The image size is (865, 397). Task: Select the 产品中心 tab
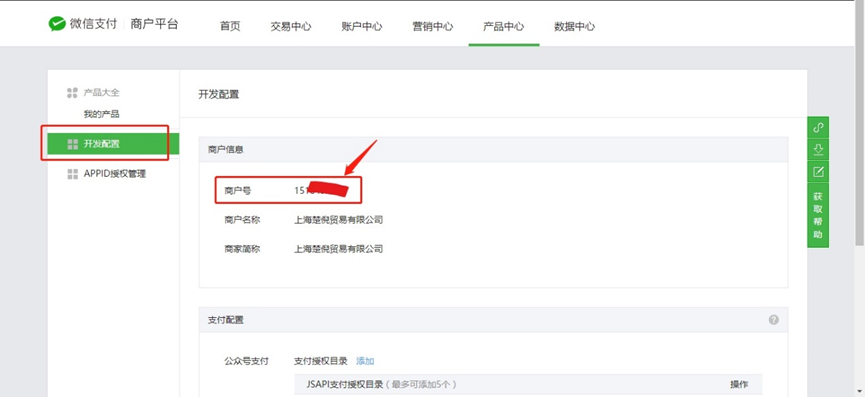click(x=504, y=26)
